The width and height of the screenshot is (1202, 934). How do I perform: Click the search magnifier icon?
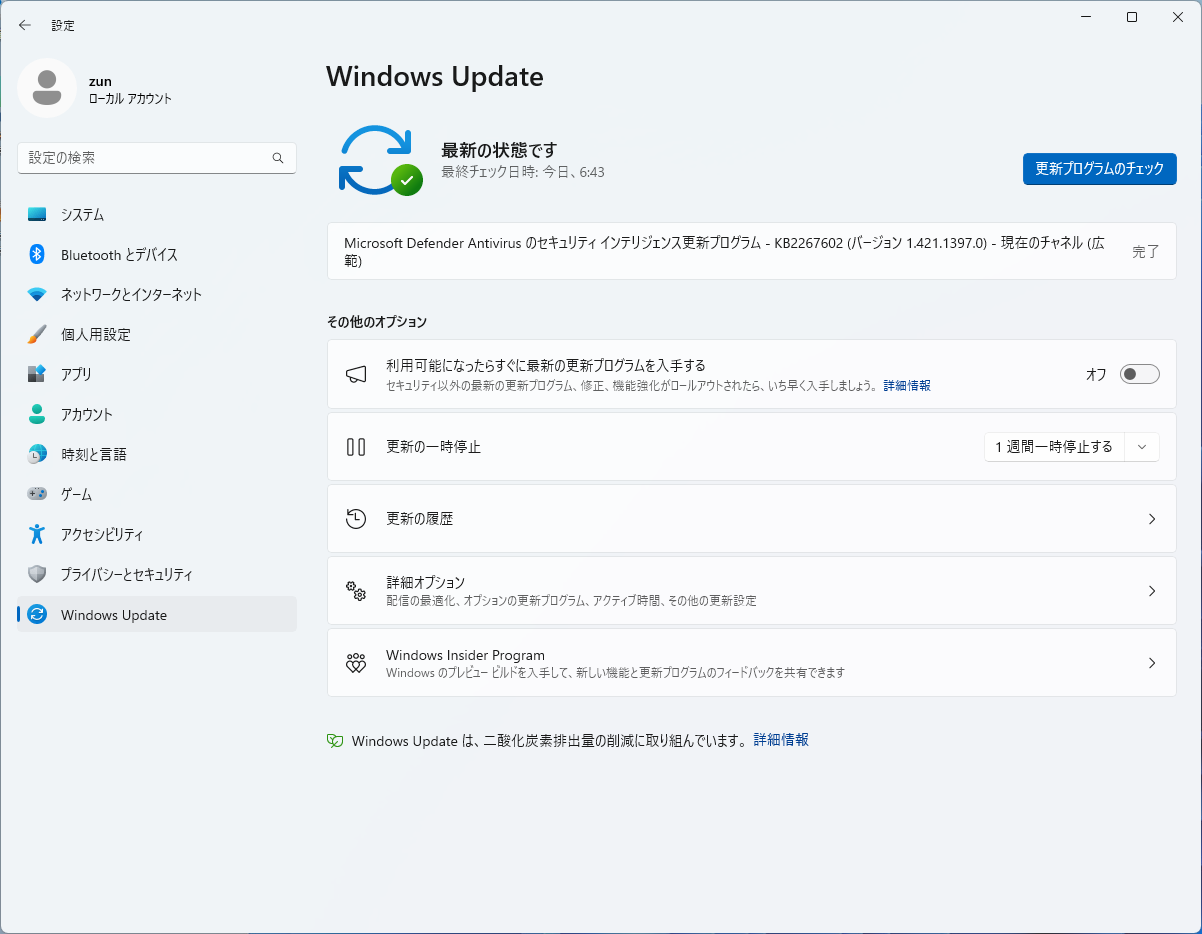click(278, 158)
